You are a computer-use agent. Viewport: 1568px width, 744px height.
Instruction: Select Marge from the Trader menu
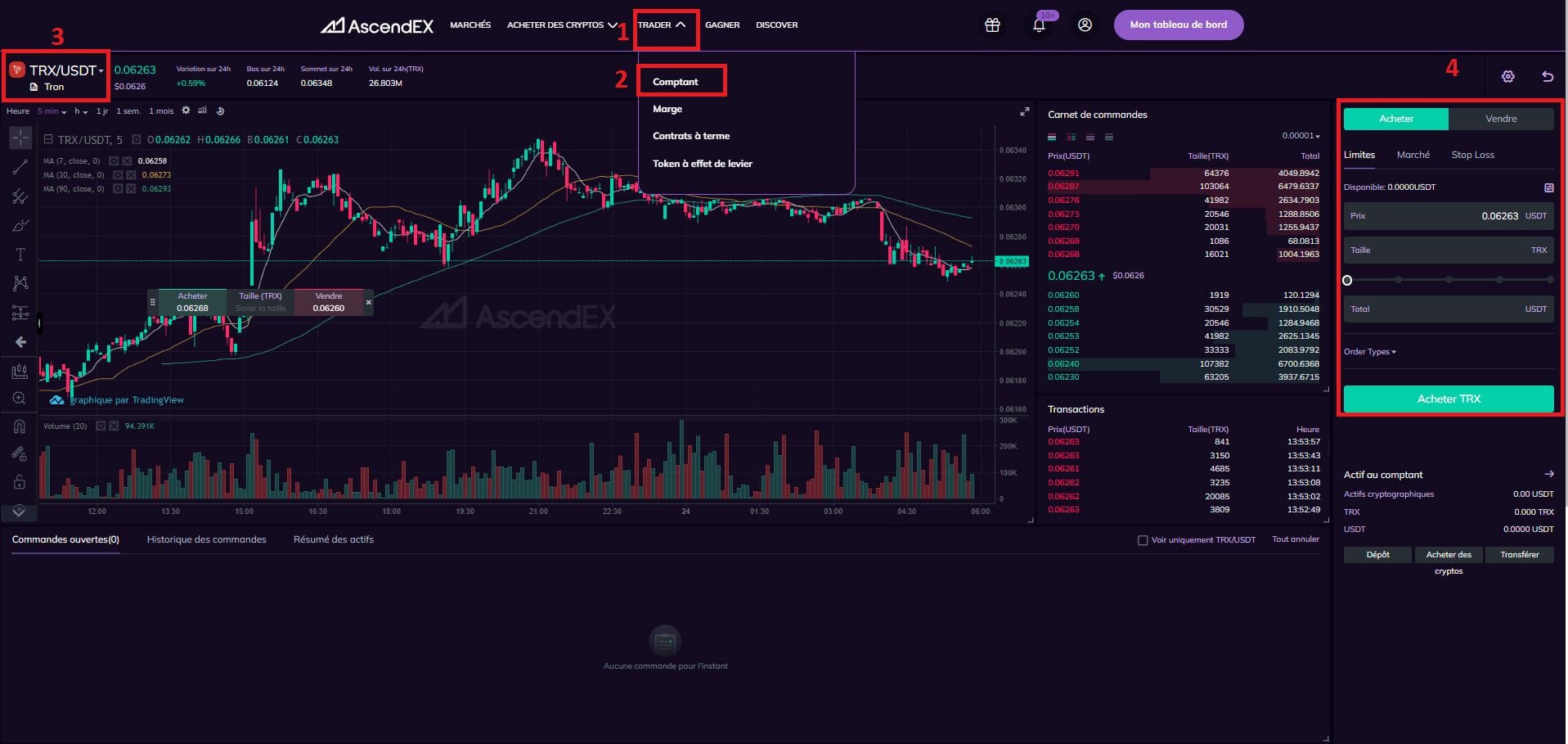[x=667, y=109]
